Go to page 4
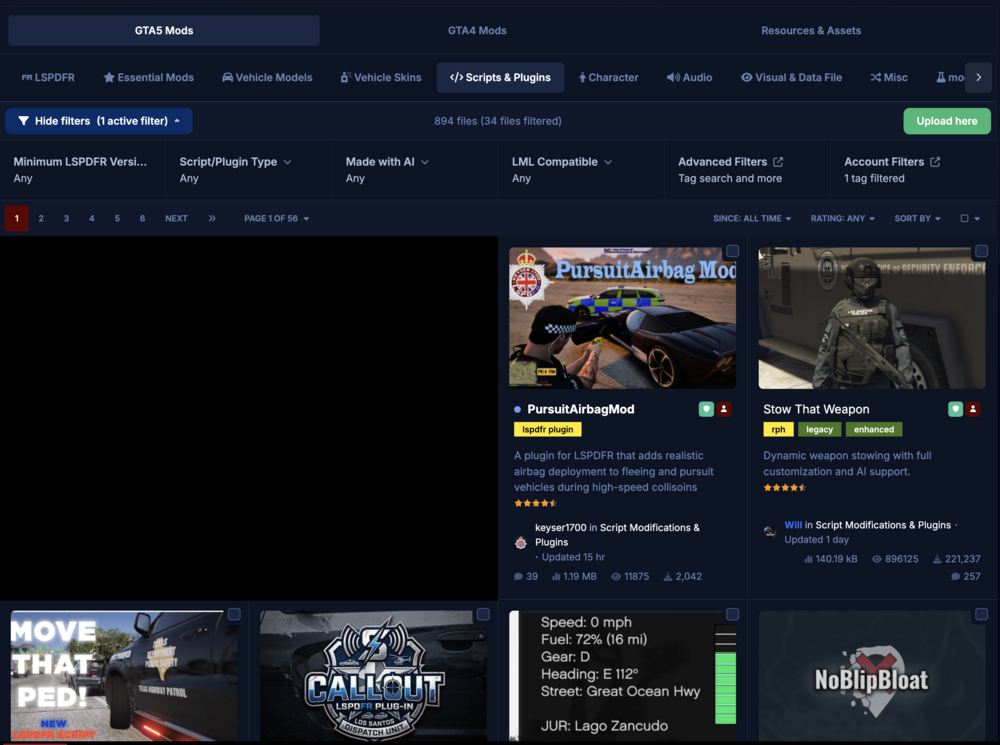This screenshot has width=1000, height=745. pyautogui.click(x=92, y=218)
